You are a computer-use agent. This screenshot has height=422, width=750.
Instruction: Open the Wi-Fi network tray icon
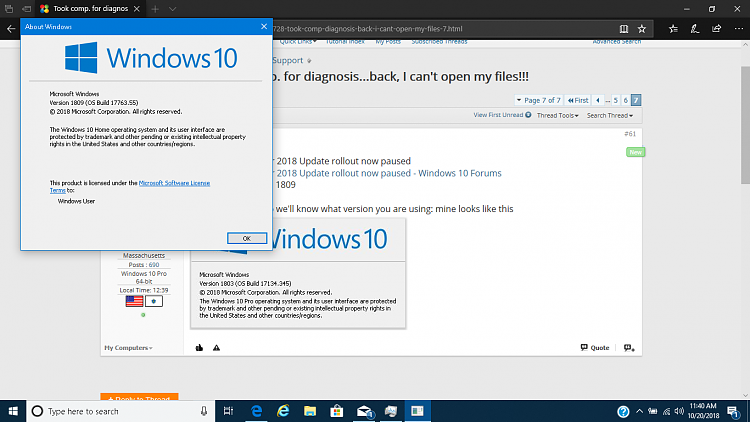(666, 411)
